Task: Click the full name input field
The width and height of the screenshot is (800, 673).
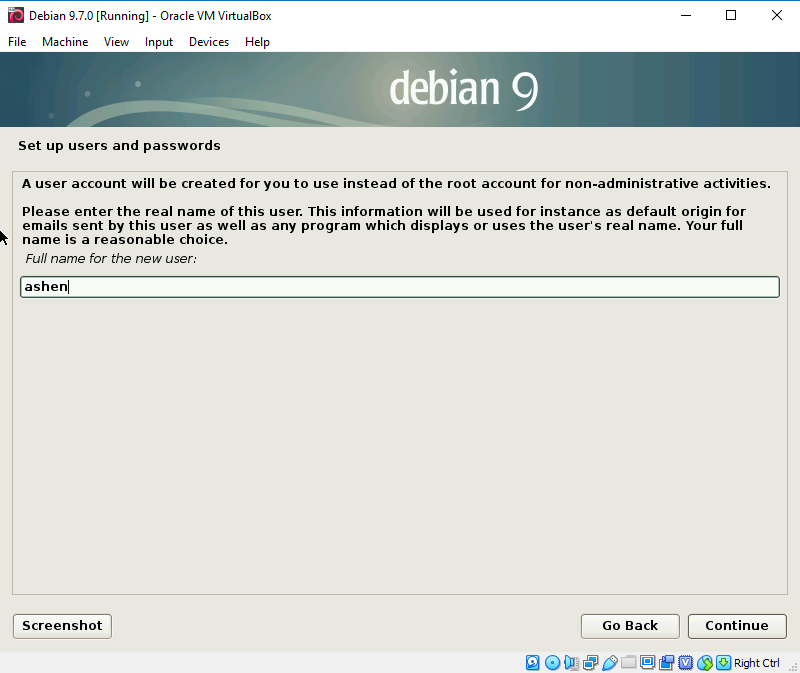Action: pyautogui.click(x=399, y=287)
